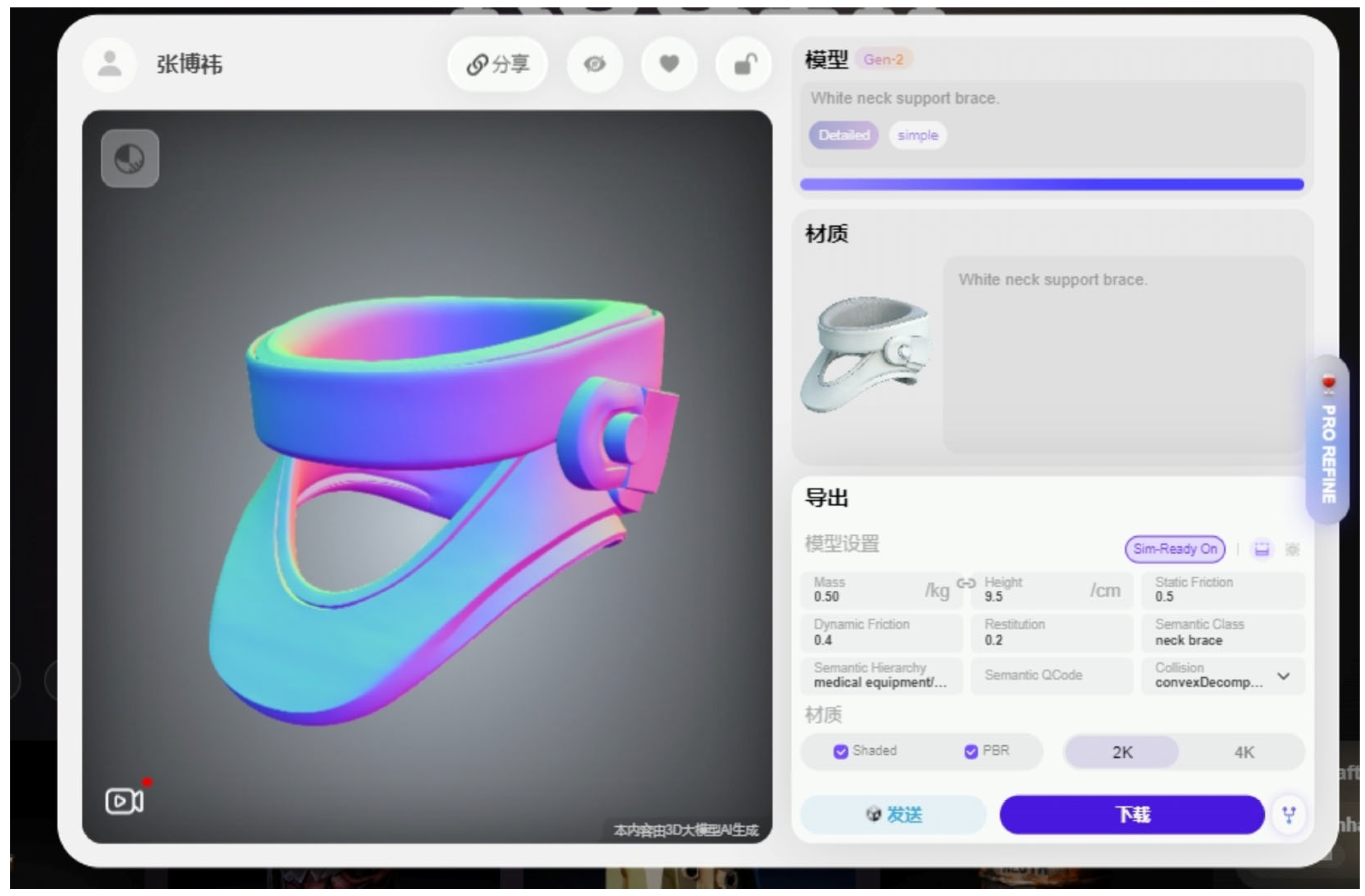
Task: Toggle the Sim-Ready On pill
Action: (x=1175, y=549)
